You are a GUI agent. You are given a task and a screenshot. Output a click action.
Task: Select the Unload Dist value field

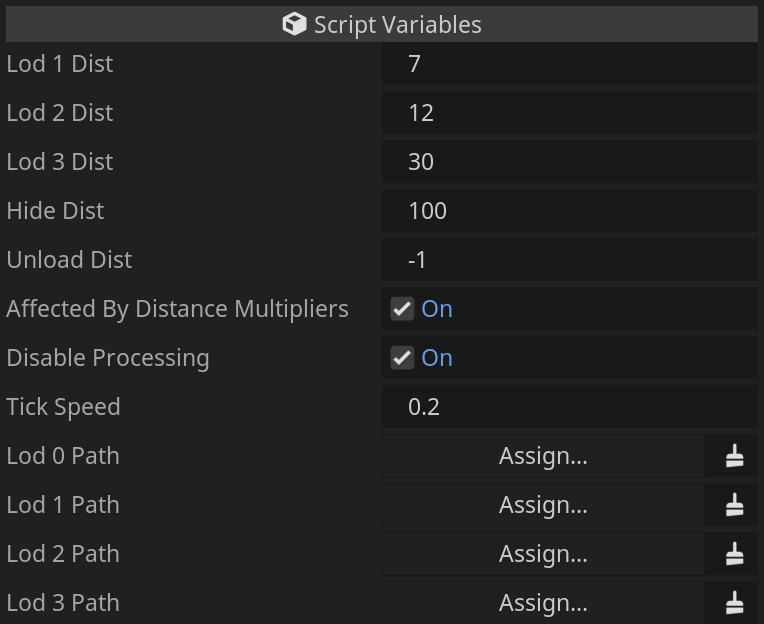click(570, 260)
